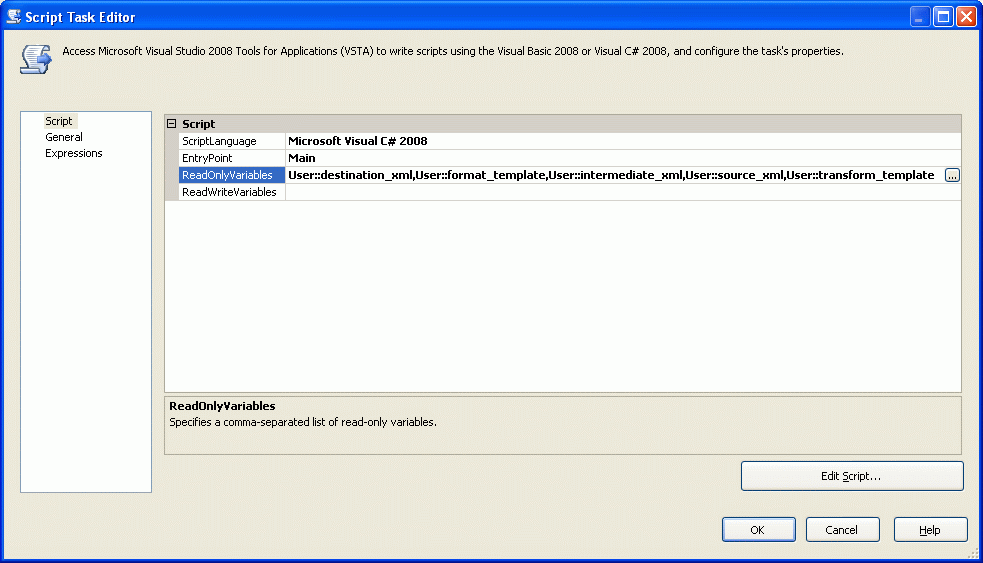Viewport: 983px width, 563px height.
Task: Click the Microsoft Visual C# 2008 value
Action: click(357, 141)
